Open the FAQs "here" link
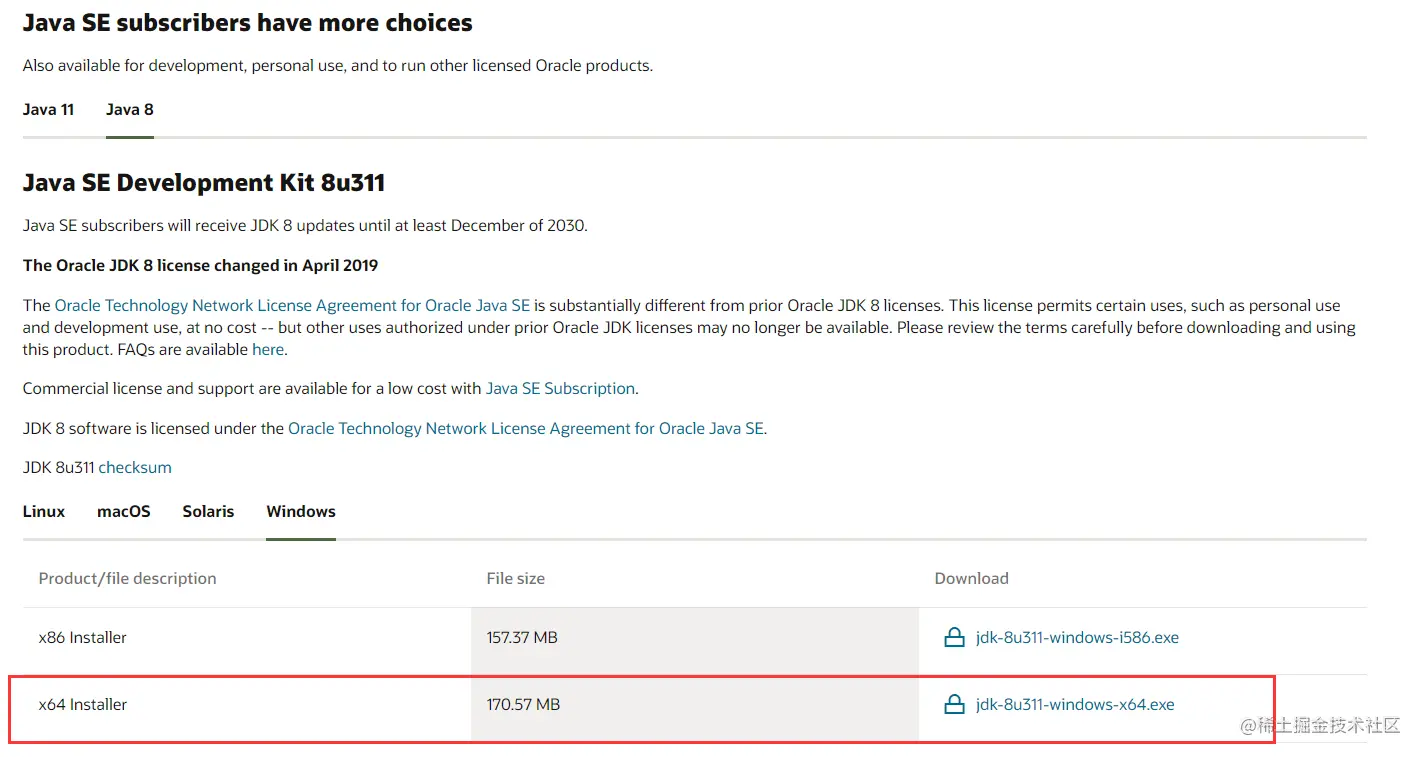This screenshot has height=757, width=1422. click(x=268, y=350)
